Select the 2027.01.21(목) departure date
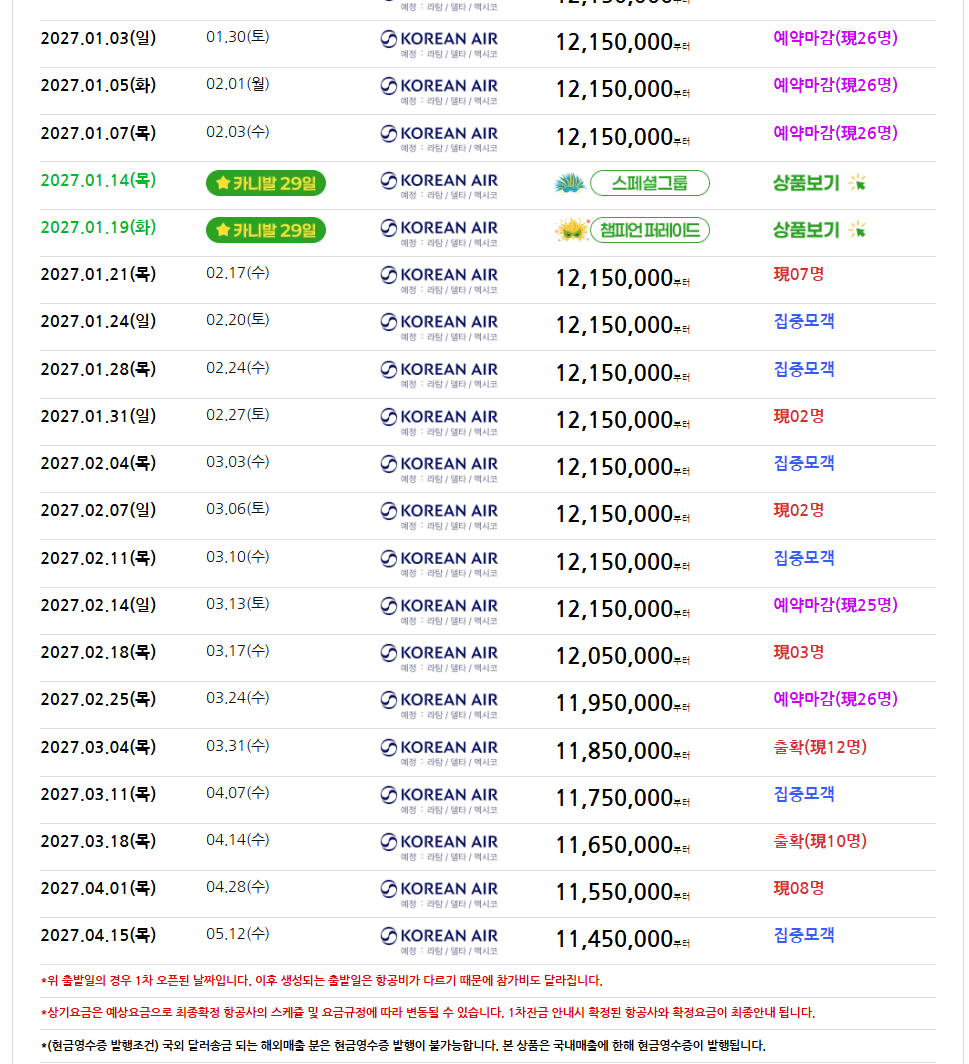The height and width of the screenshot is (1064, 969). pos(98,275)
